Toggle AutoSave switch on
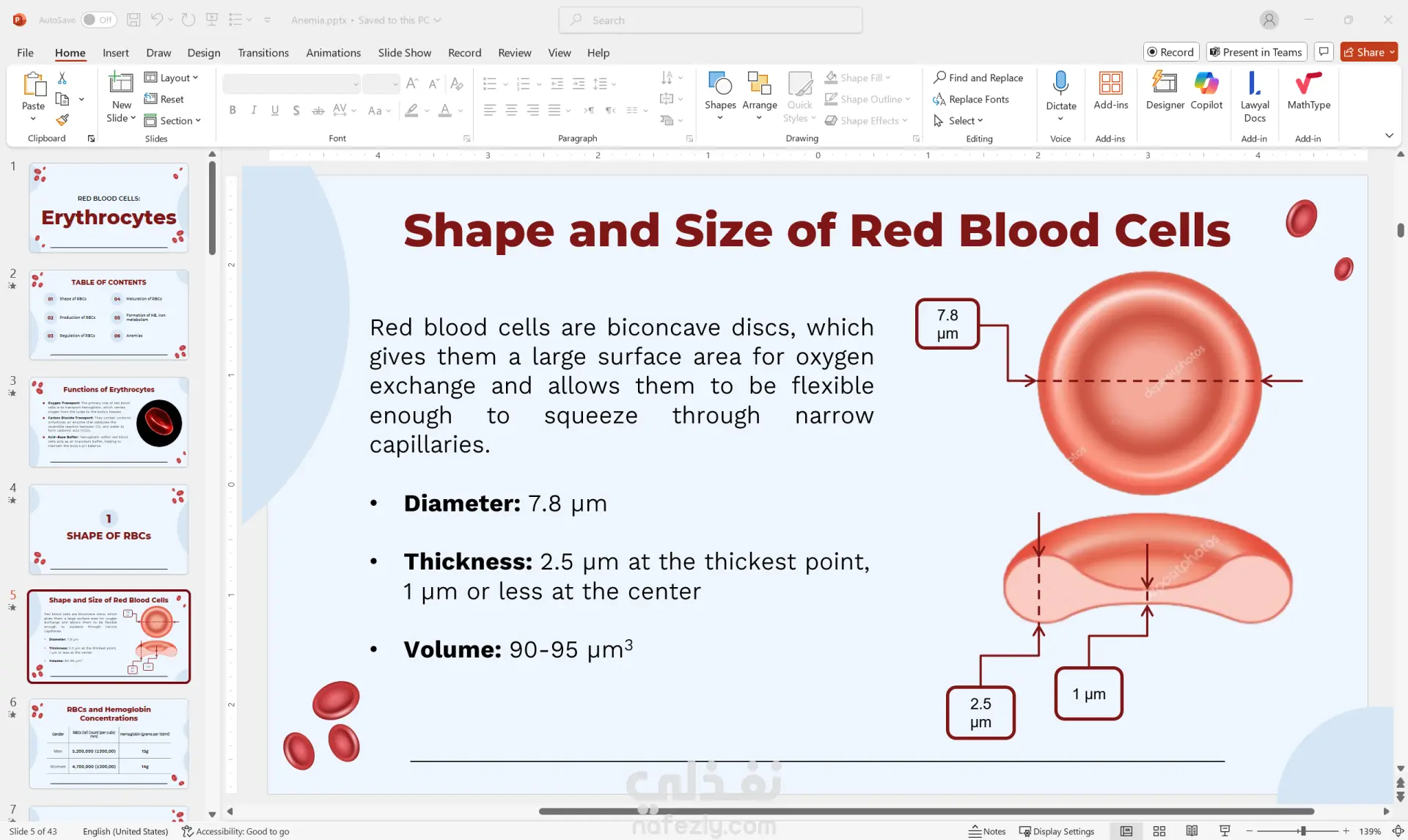Screen dimensions: 1408x840 tap(98, 20)
